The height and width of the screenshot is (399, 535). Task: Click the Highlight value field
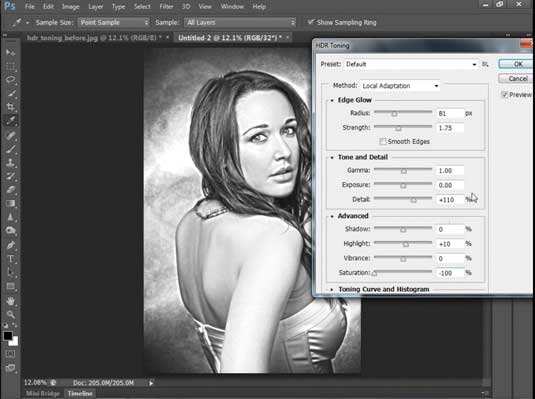point(450,244)
